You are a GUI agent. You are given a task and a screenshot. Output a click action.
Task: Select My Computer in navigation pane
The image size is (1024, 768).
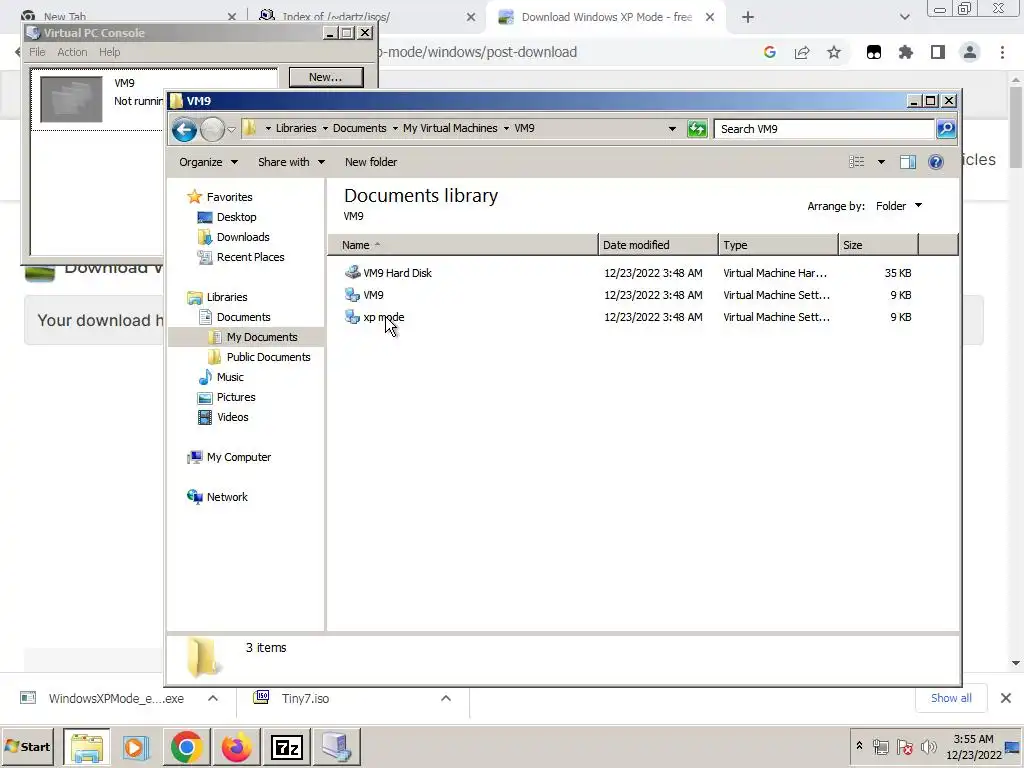pos(229,457)
